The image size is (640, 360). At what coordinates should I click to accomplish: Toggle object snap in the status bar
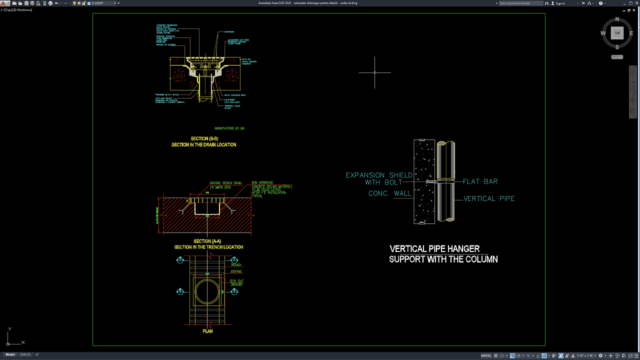544,356
